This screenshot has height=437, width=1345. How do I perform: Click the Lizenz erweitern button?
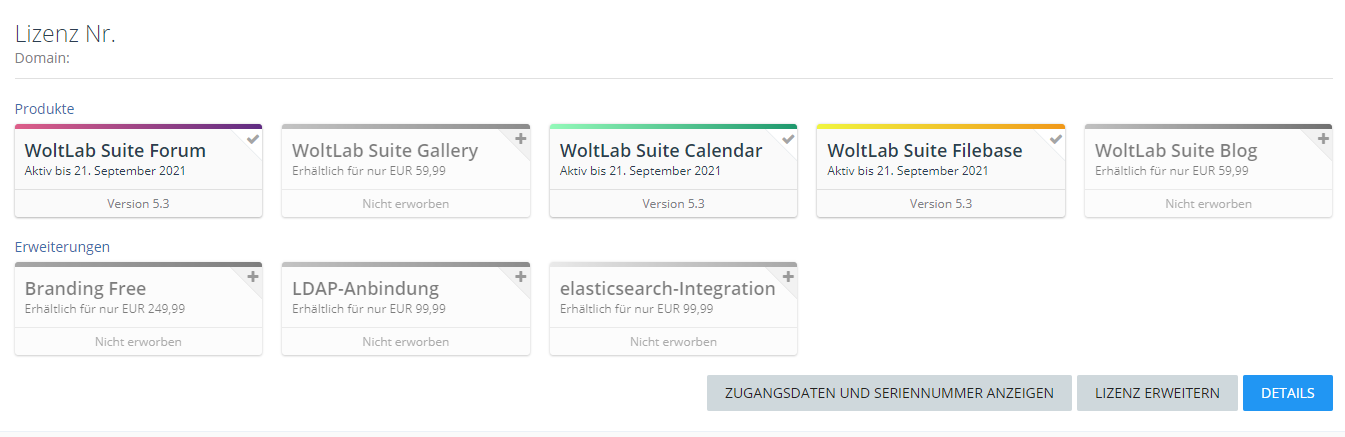1157,393
